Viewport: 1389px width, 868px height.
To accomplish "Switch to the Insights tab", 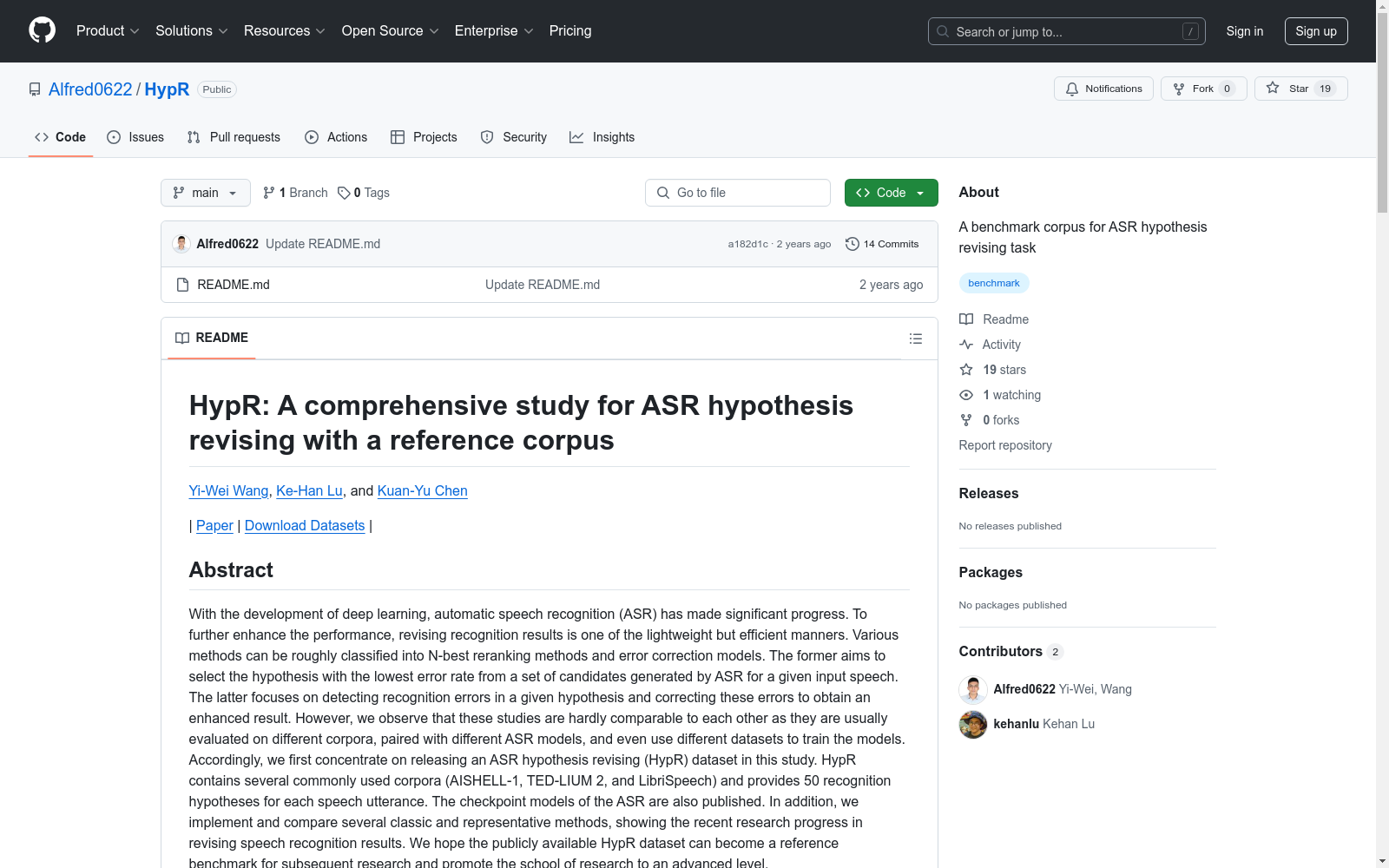I will point(602,137).
